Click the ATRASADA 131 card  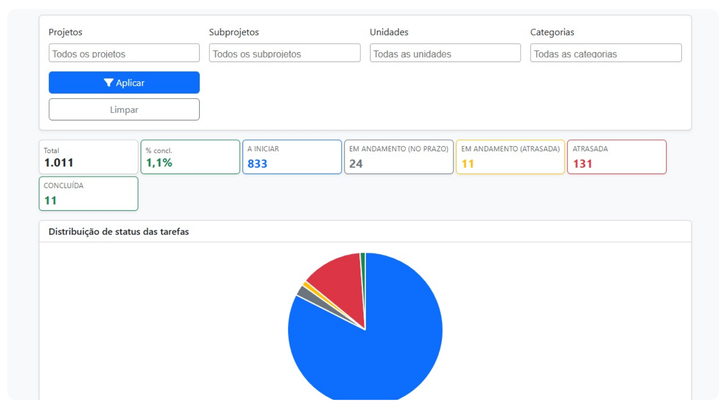point(616,157)
